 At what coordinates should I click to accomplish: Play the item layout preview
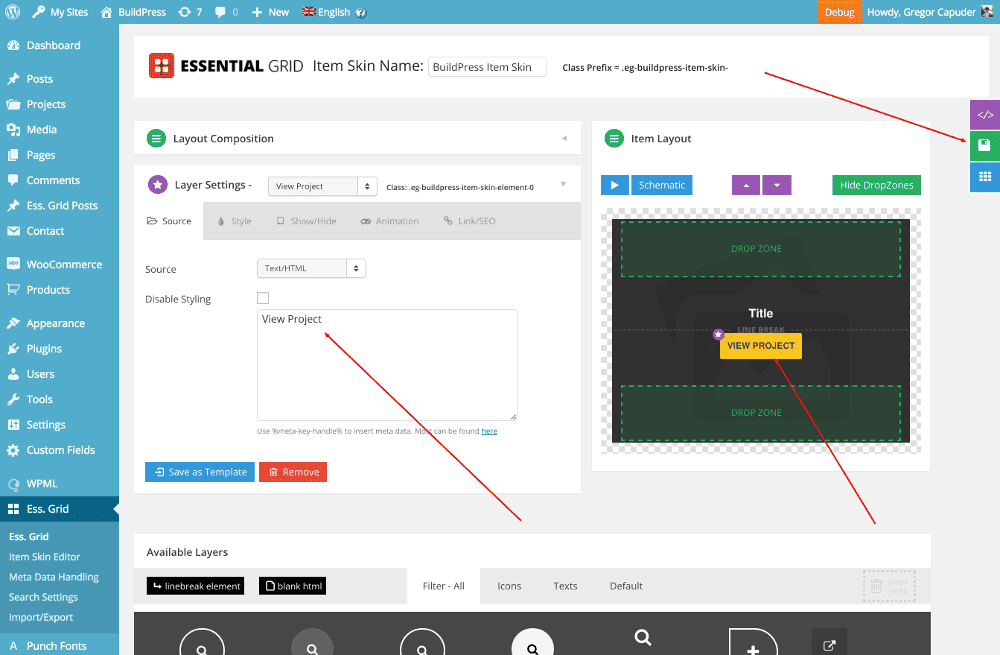point(615,185)
